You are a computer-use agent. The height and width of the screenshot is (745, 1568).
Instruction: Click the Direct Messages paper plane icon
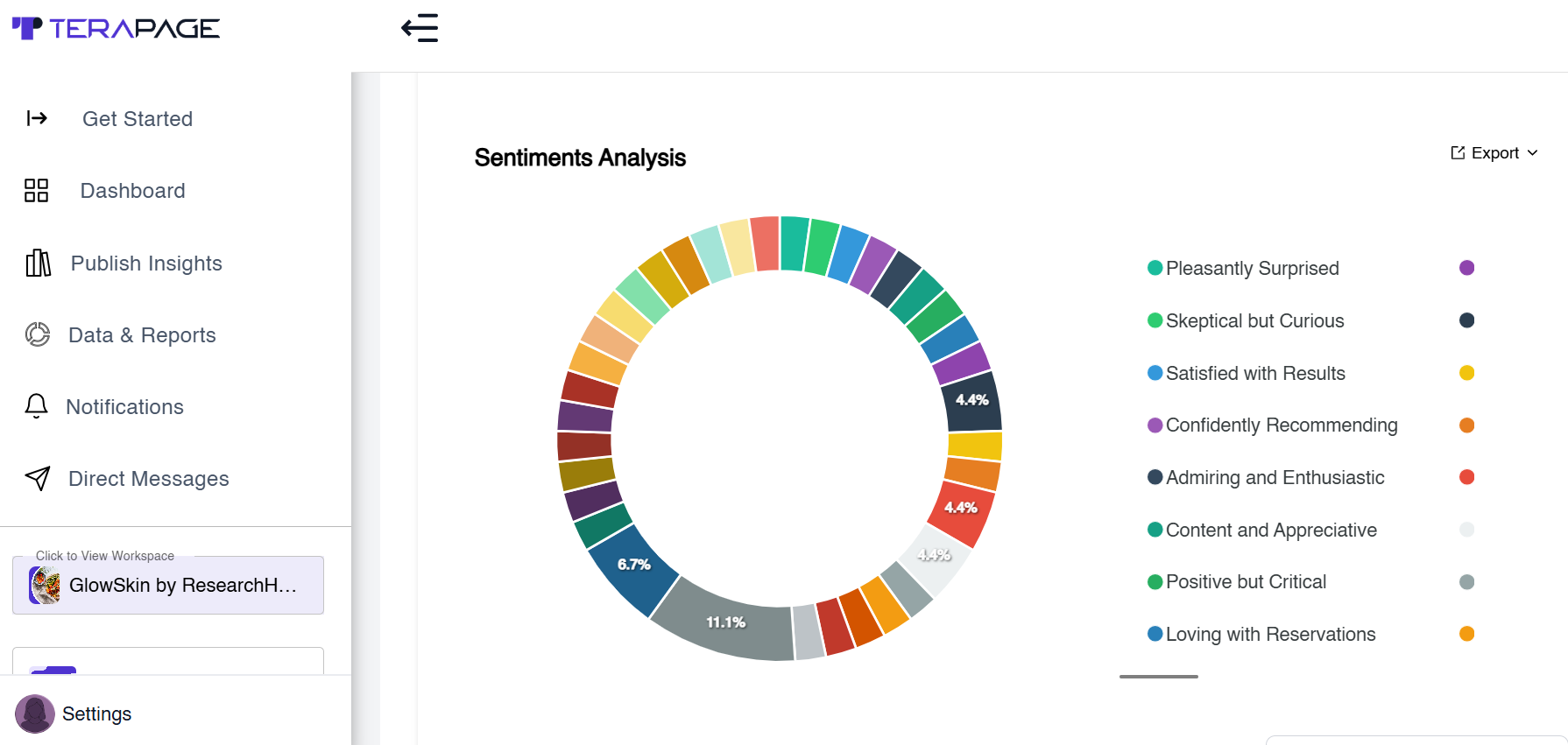[x=38, y=478]
